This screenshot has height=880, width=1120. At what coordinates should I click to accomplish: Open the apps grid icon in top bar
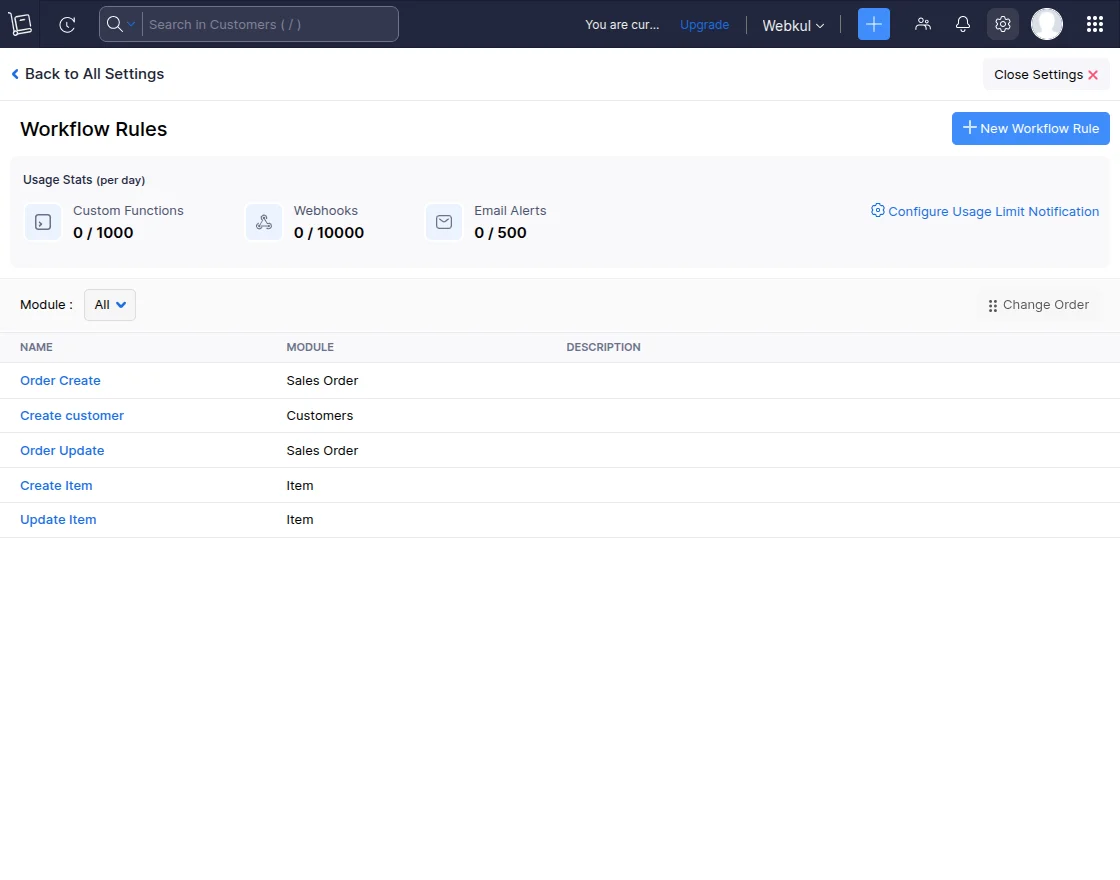tap(1095, 23)
